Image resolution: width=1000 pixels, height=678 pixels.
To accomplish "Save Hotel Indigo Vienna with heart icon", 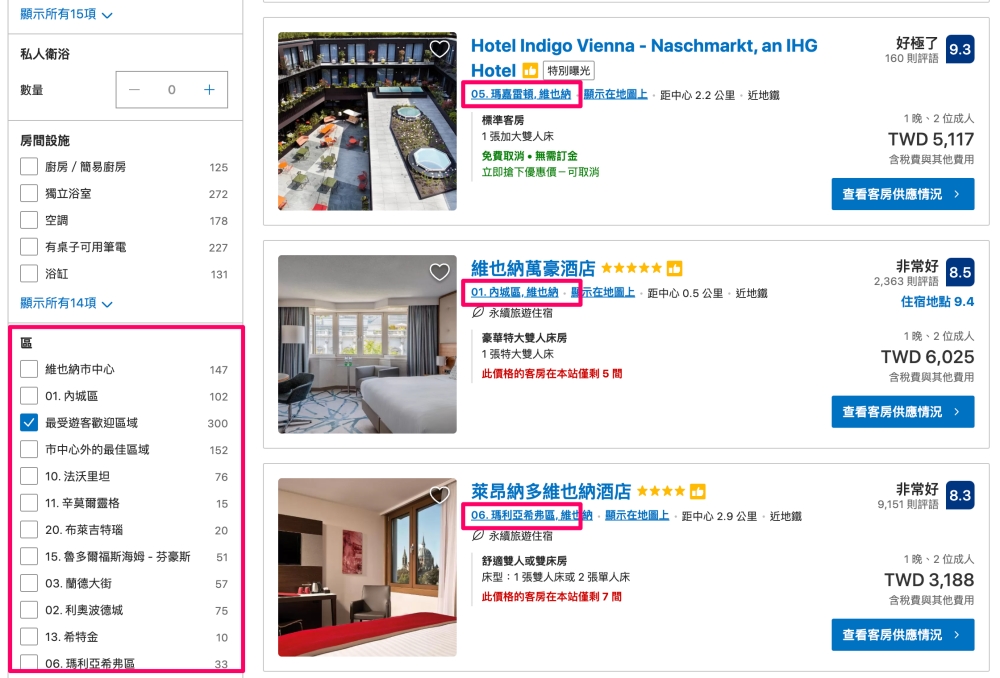I will (439, 48).
